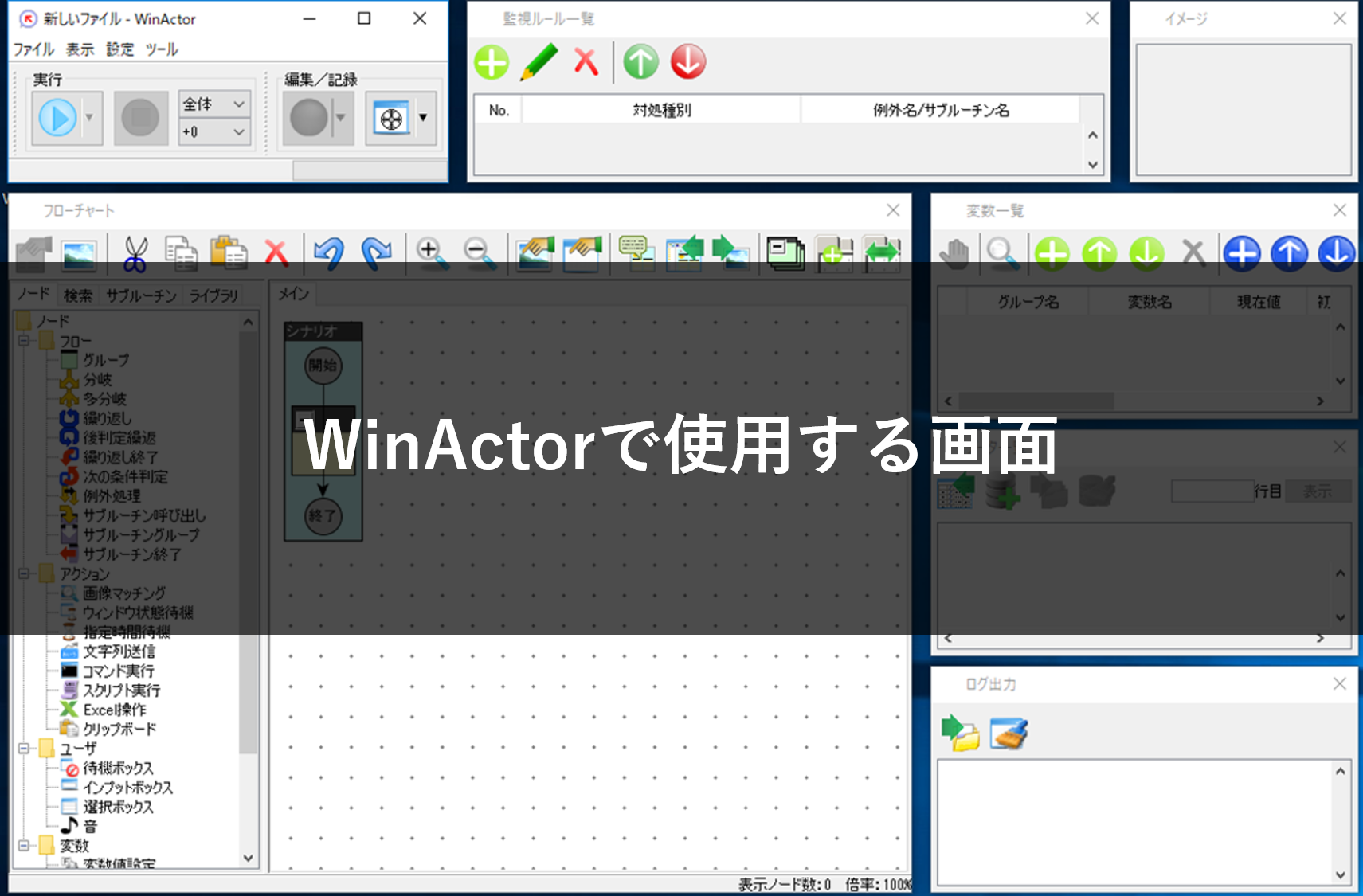Select the メイン flowchart tab
Image resolution: width=1363 pixels, height=896 pixels.
click(x=293, y=294)
